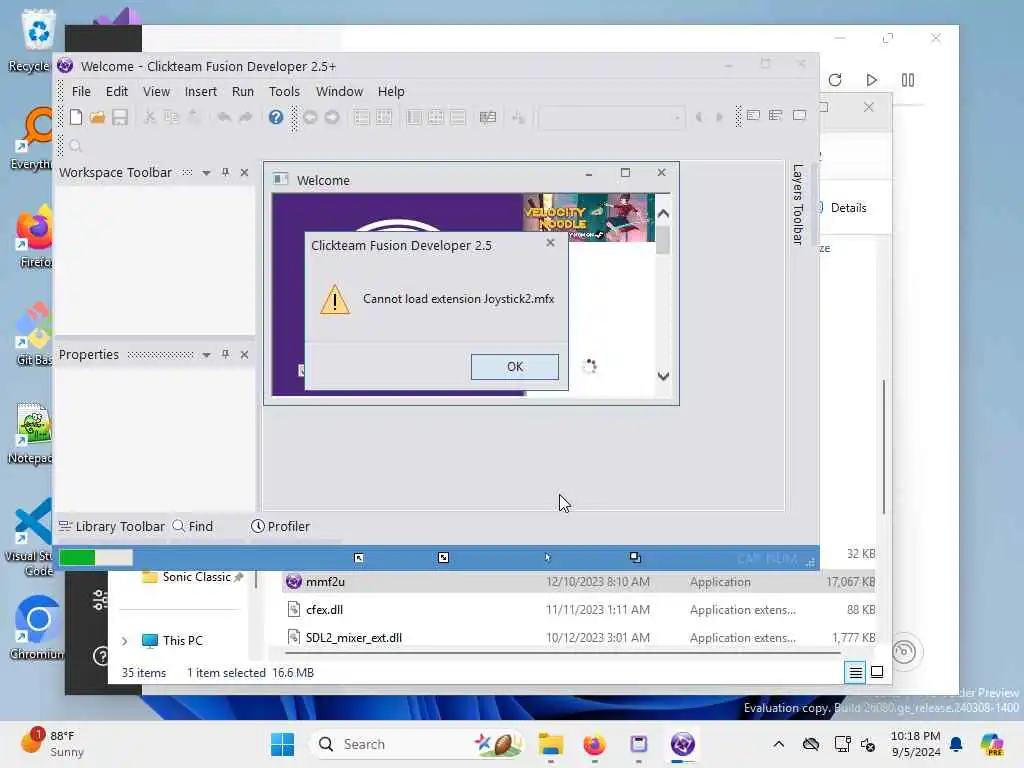Click the Velocity Noodle banner thumbnail

588,217
